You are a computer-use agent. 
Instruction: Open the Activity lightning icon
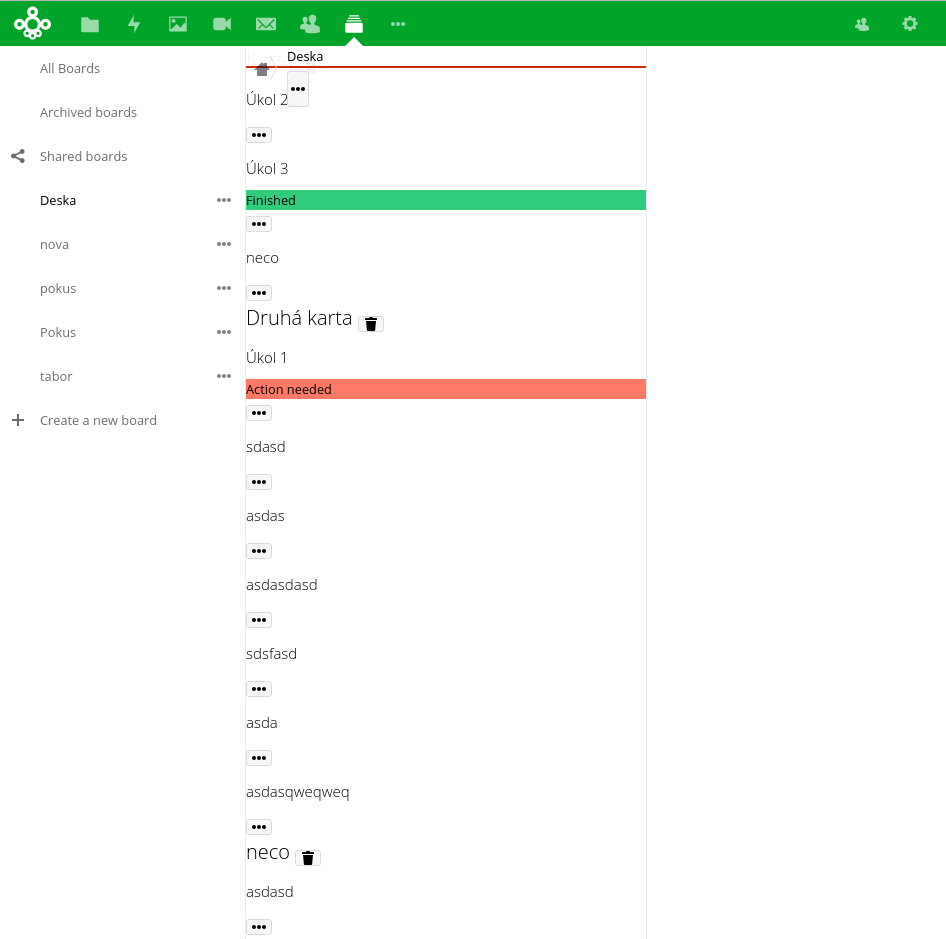134,24
